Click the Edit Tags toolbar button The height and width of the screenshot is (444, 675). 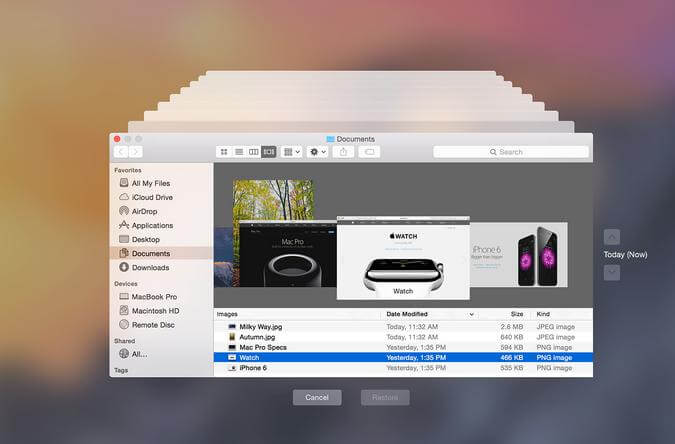coord(369,152)
